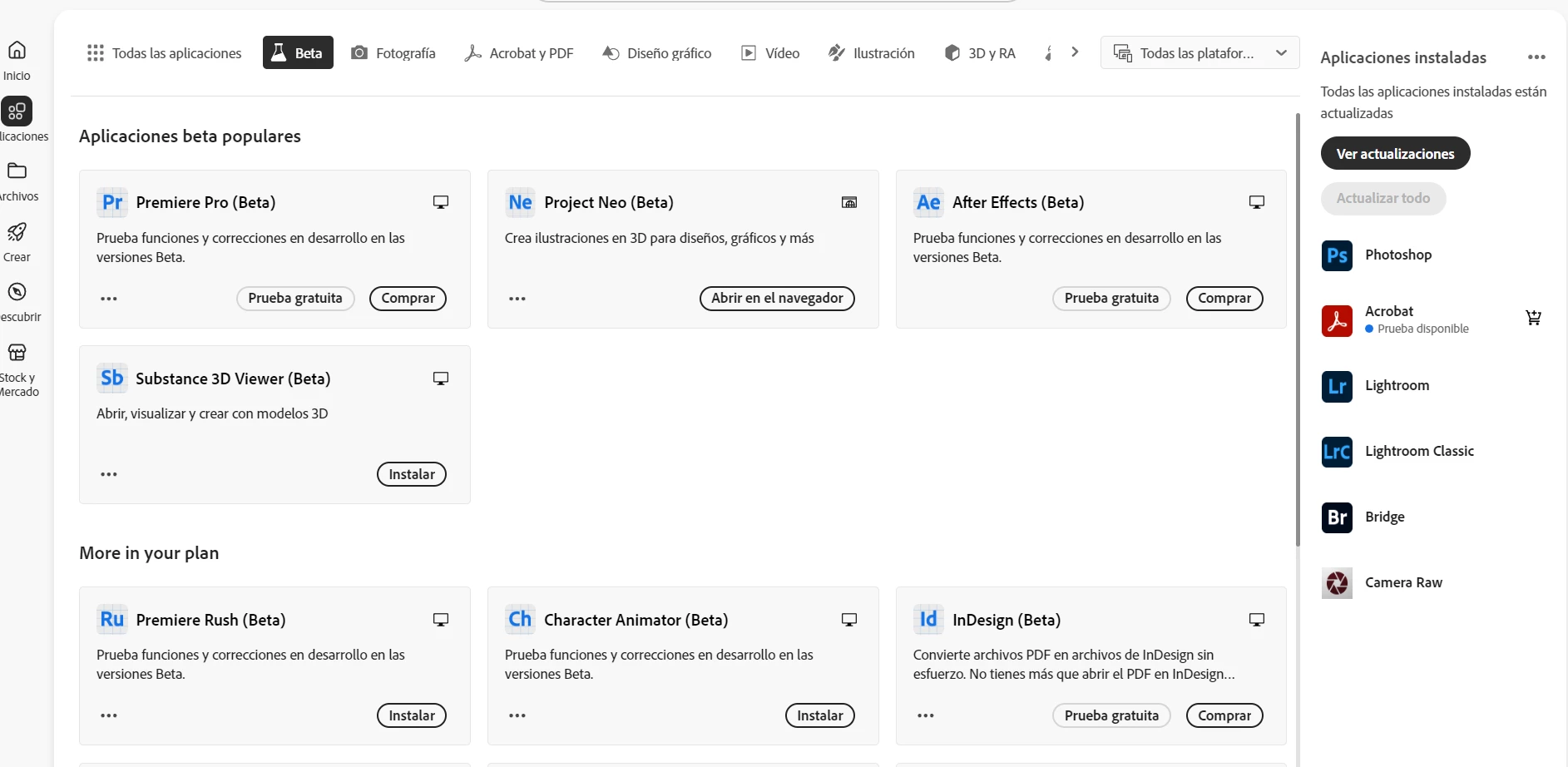Switch to Fotografía category
The image size is (1568, 767).
pyautogui.click(x=393, y=53)
